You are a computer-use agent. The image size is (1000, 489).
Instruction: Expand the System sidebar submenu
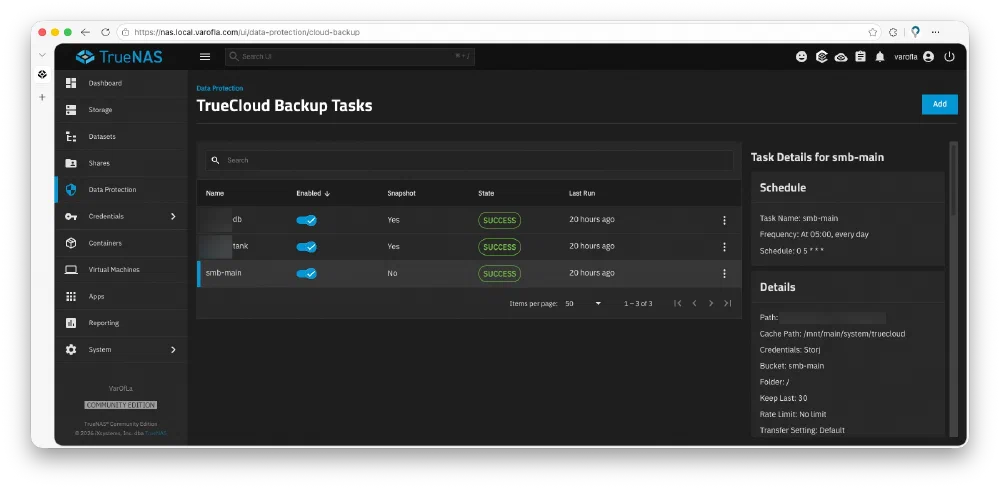173,349
